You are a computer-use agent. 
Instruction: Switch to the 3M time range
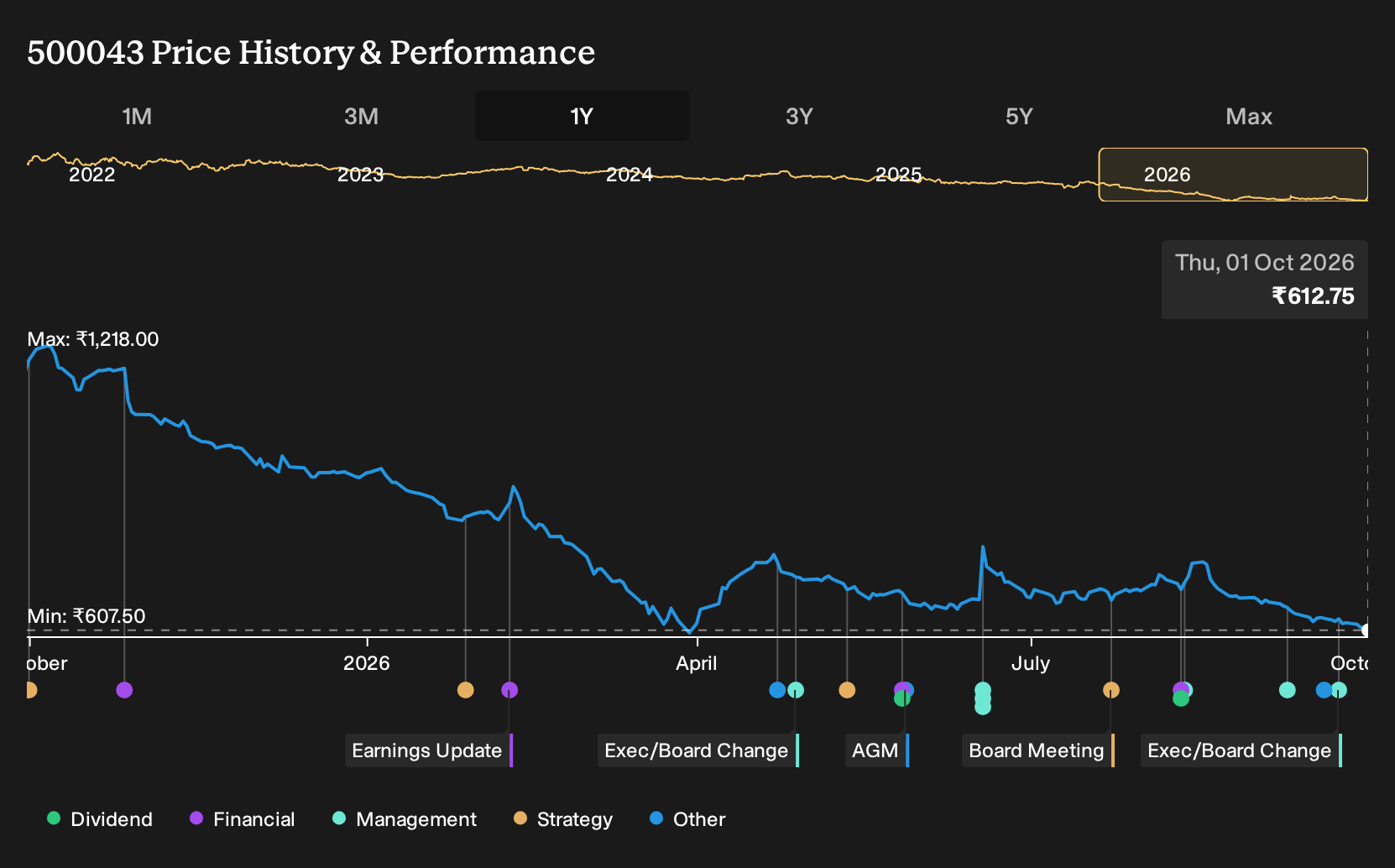362,116
